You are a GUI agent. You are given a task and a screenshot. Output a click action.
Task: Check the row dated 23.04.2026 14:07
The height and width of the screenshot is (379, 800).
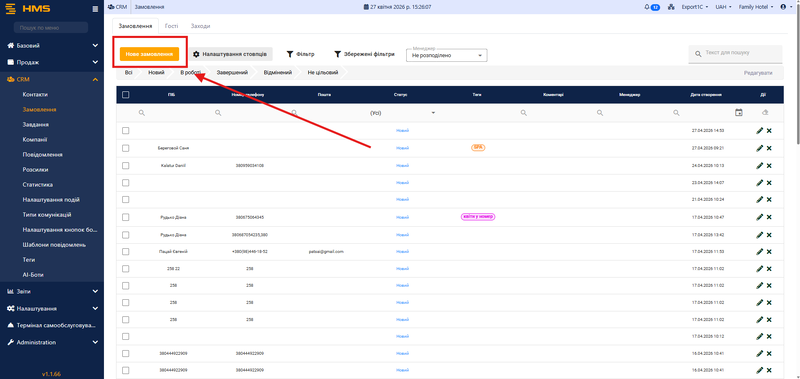point(126,182)
